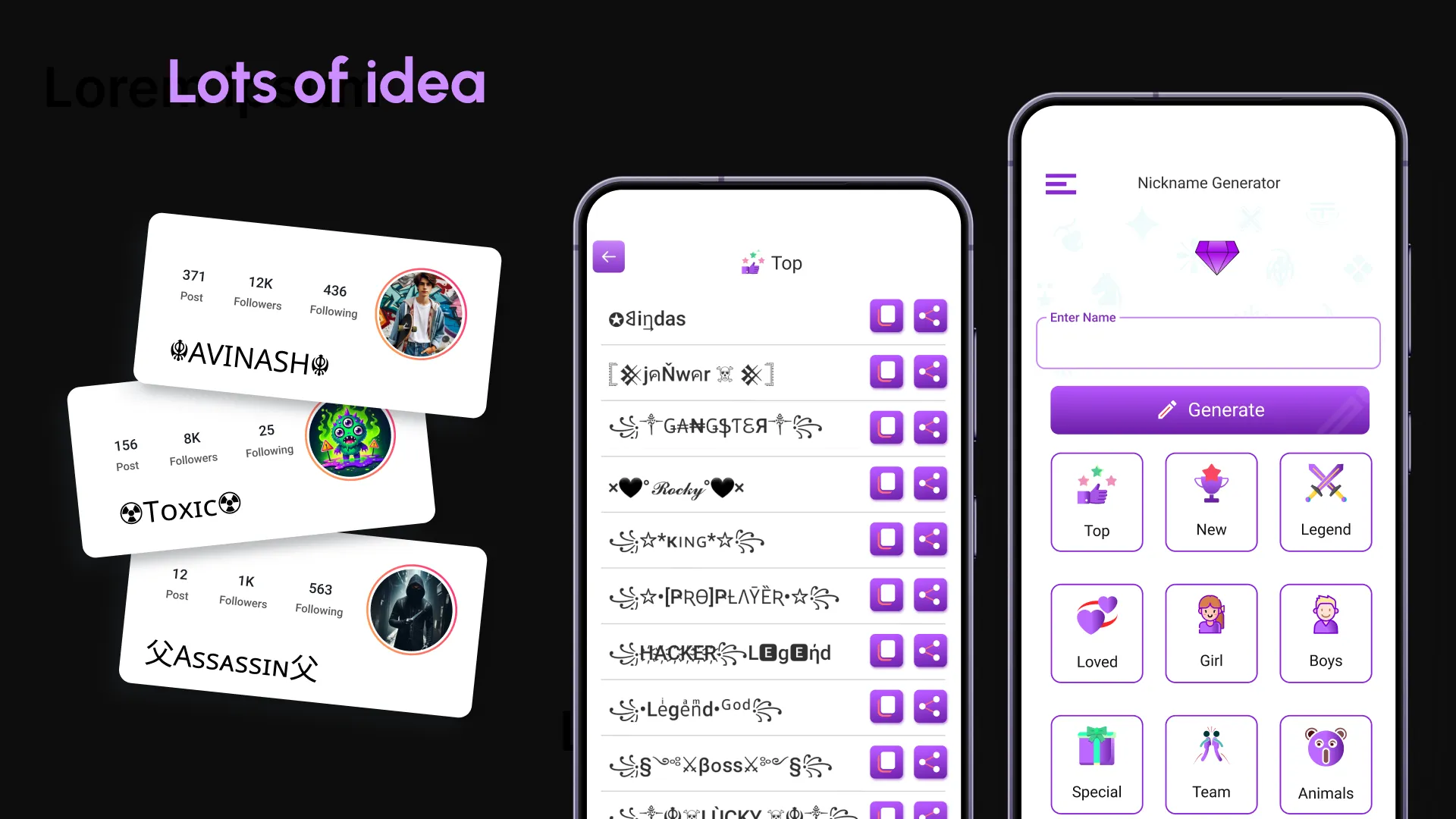This screenshot has width=1456, height=819.
Task: Select the Team category tile
Action: pos(1211,762)
